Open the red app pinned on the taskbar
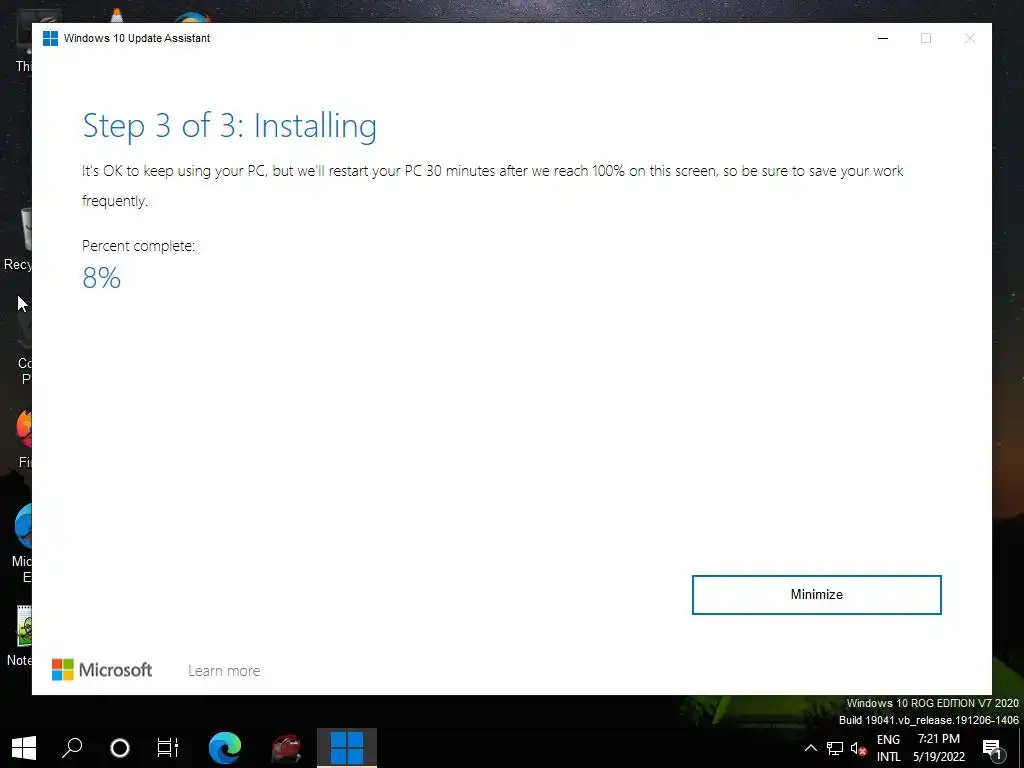Viewport: 1024px width, 768px height. [286, 748]
